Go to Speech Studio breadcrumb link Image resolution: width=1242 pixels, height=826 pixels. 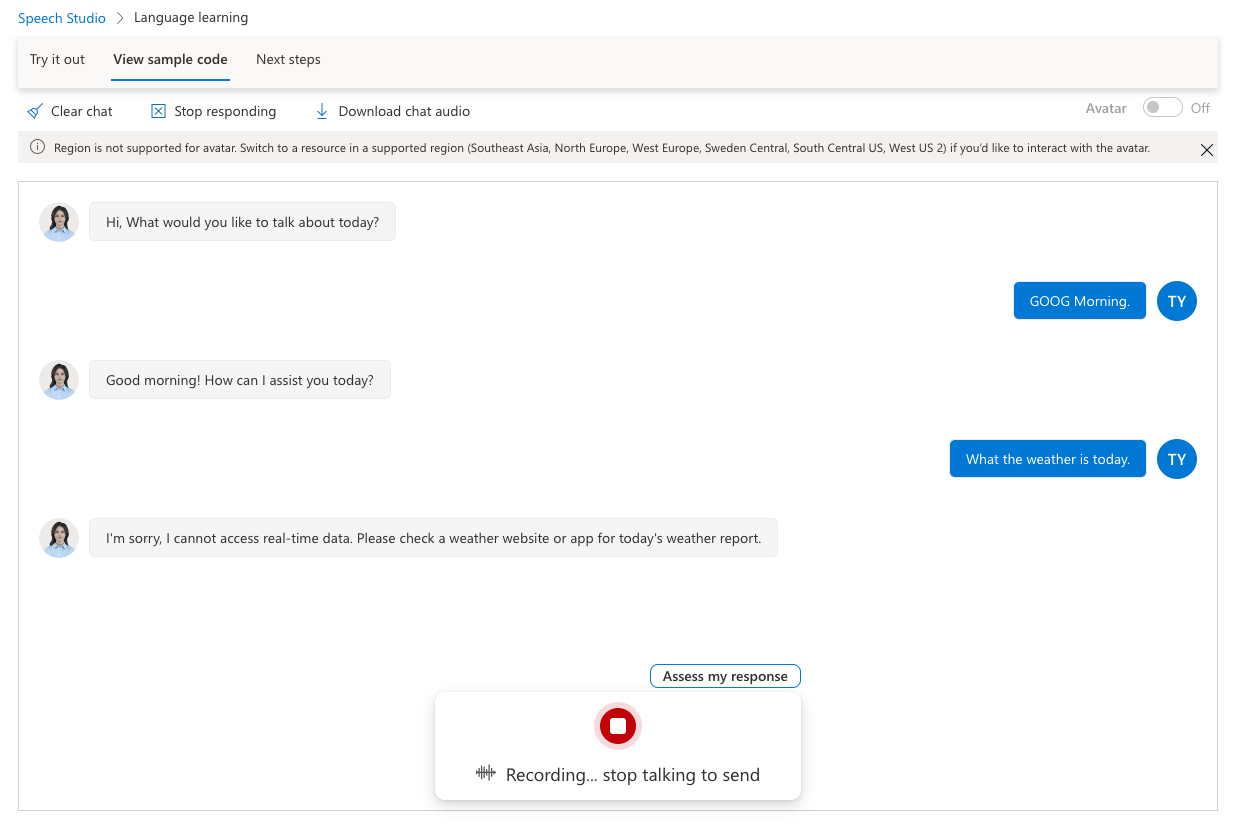(62, 18)
